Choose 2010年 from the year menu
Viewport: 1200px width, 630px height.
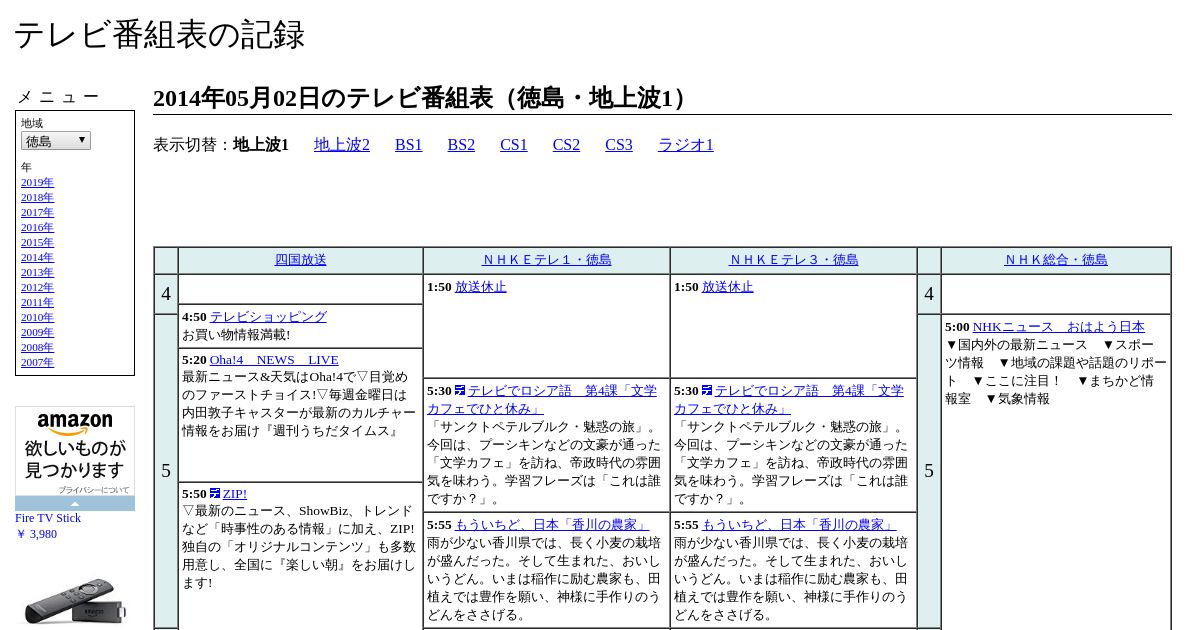click(37, 318)
